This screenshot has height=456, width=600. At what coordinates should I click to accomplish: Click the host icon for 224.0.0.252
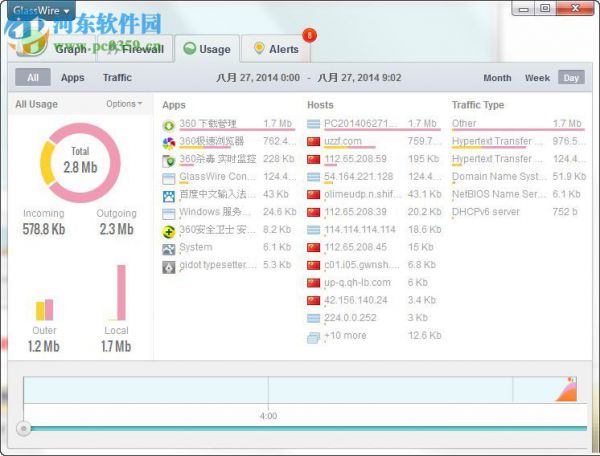click(x=313, y=318)
